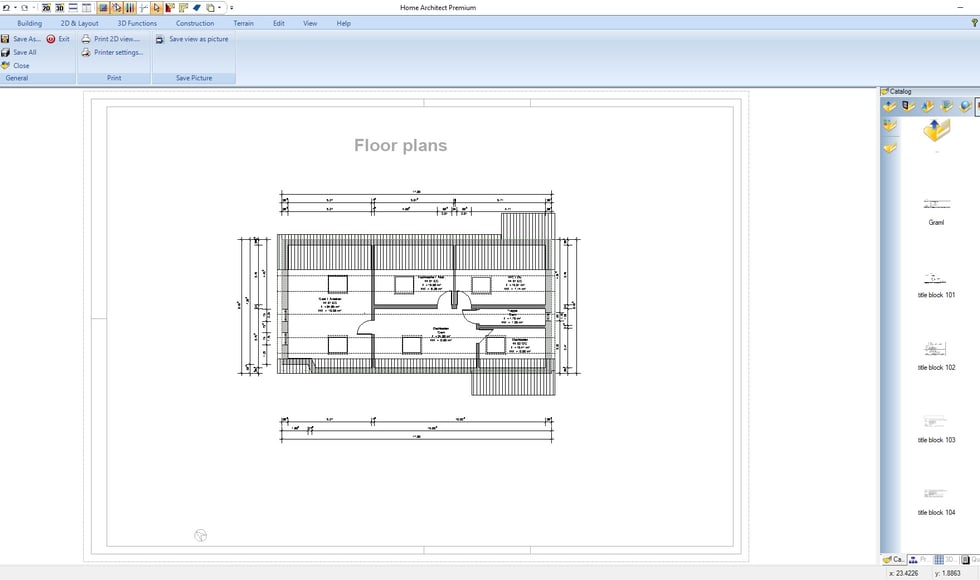
Task: Click the plain yellow folder in catalog sidebar
Action: click(890, 148)
